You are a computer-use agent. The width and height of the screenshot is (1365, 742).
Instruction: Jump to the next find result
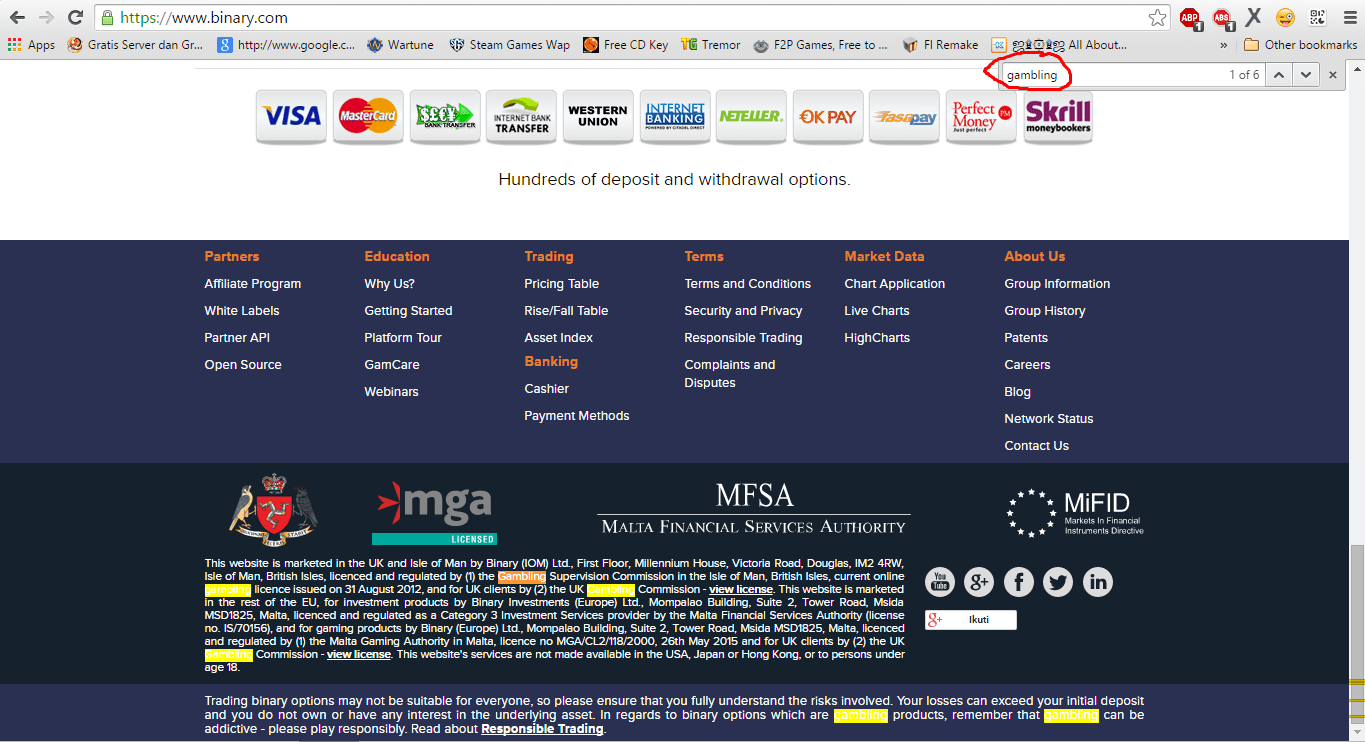[x=1304, y=75]
